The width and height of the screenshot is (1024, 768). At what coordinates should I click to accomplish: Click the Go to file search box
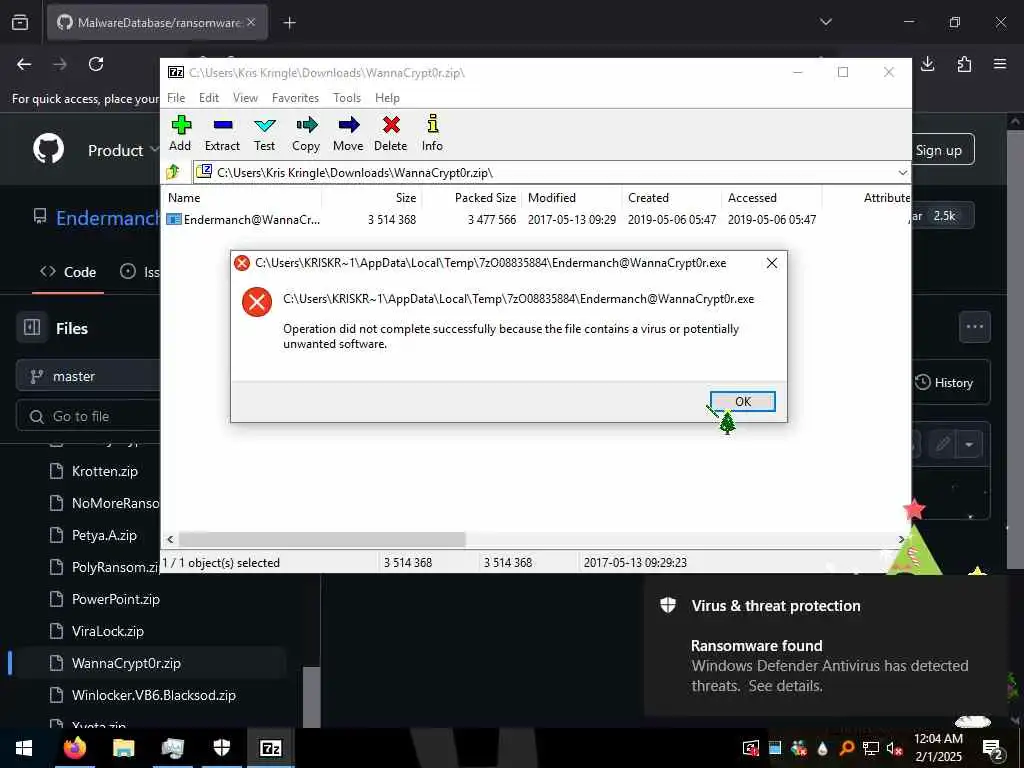tap(88, 416)
